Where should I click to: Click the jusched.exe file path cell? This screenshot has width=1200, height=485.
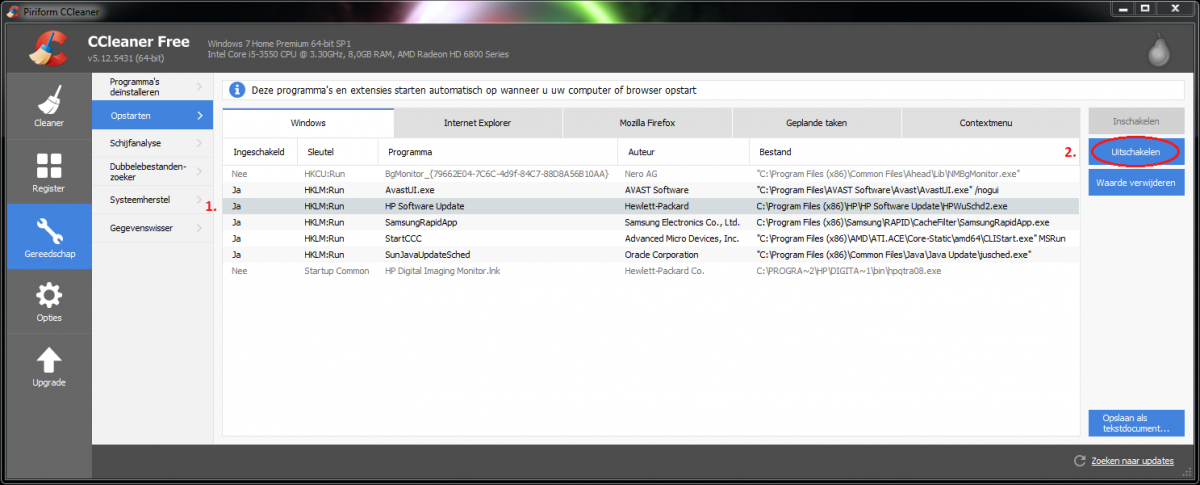pos(894,254)
